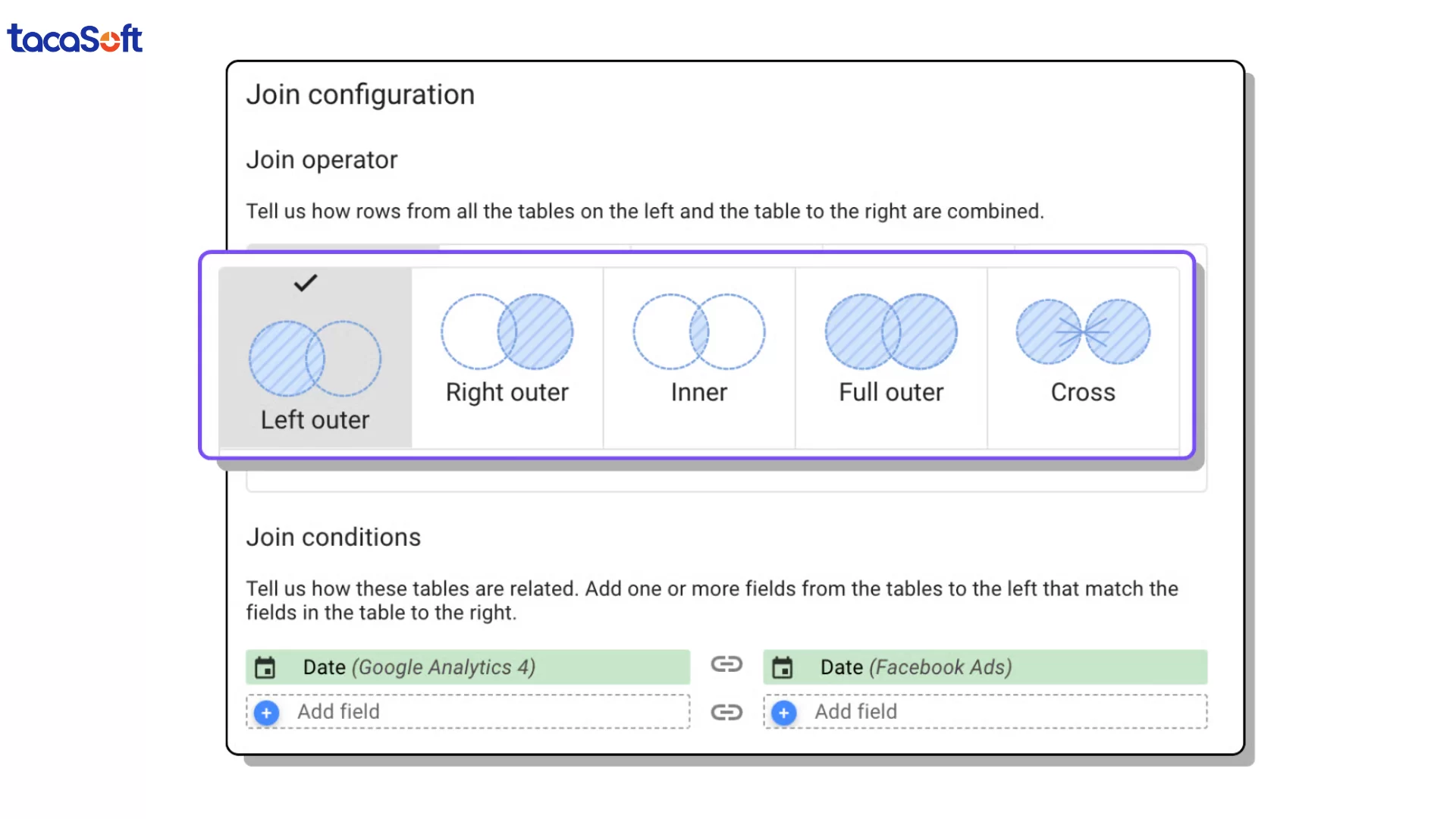This screenshot has width=1456, height=819.
Task: Click the Inner join Venn diagram icon
Action: [698, 331]
